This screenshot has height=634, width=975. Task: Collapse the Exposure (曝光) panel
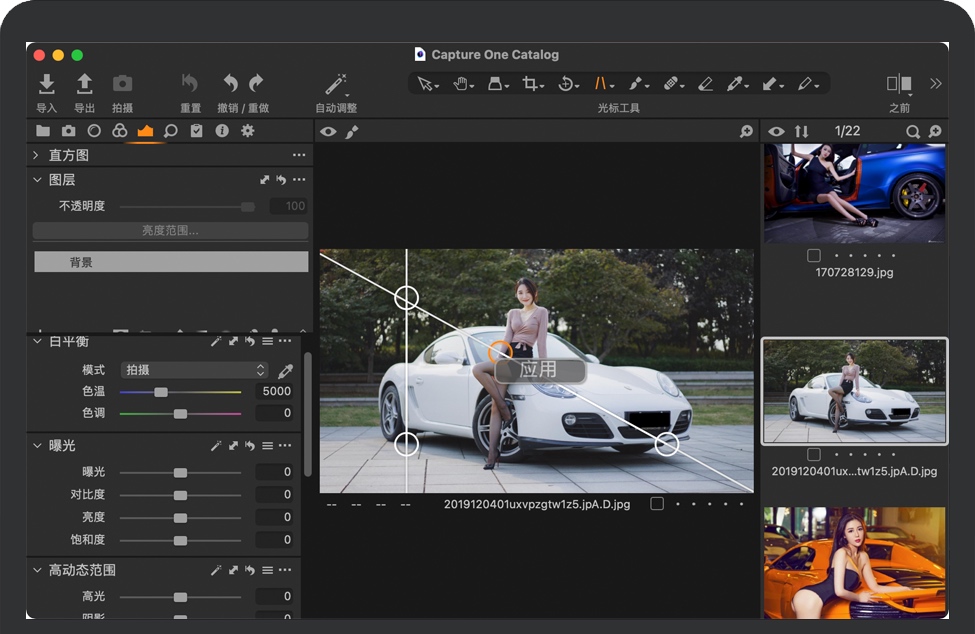(x=36, y=445)
